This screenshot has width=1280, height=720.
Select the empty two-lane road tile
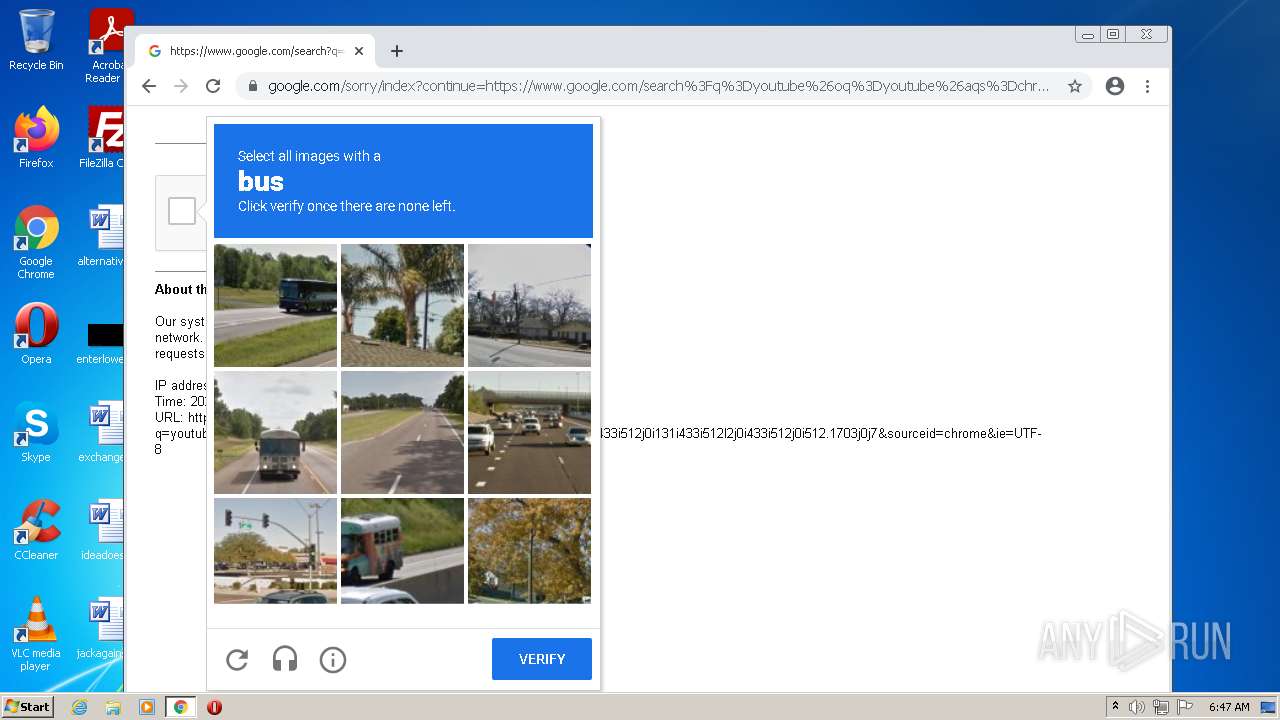pos(402,432)
